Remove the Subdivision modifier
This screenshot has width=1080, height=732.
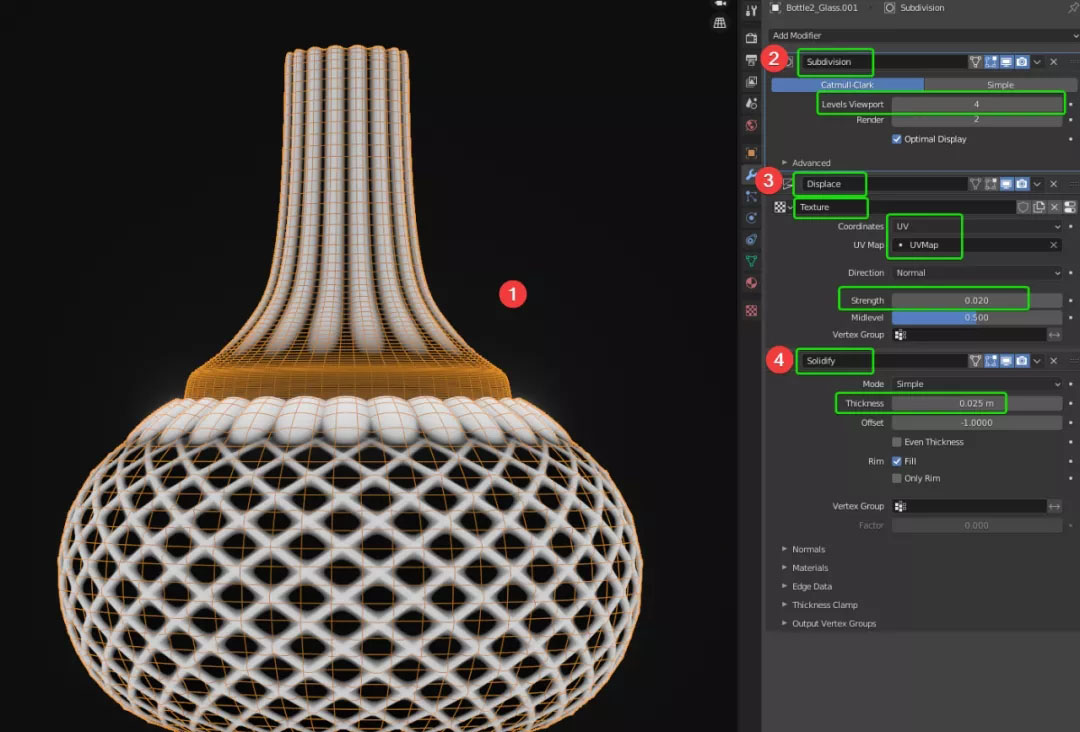(x=1054, y=62)
